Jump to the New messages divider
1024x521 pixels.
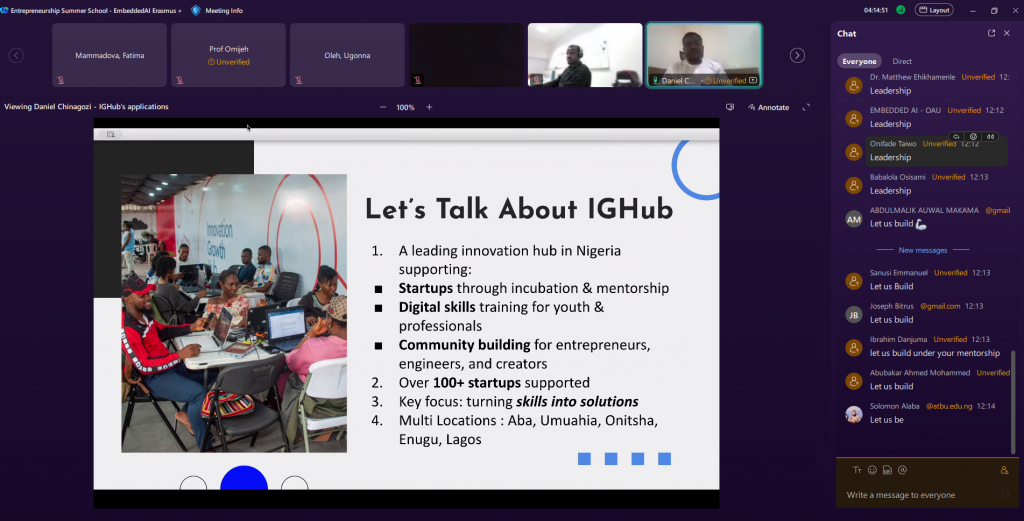click(922, 250)
